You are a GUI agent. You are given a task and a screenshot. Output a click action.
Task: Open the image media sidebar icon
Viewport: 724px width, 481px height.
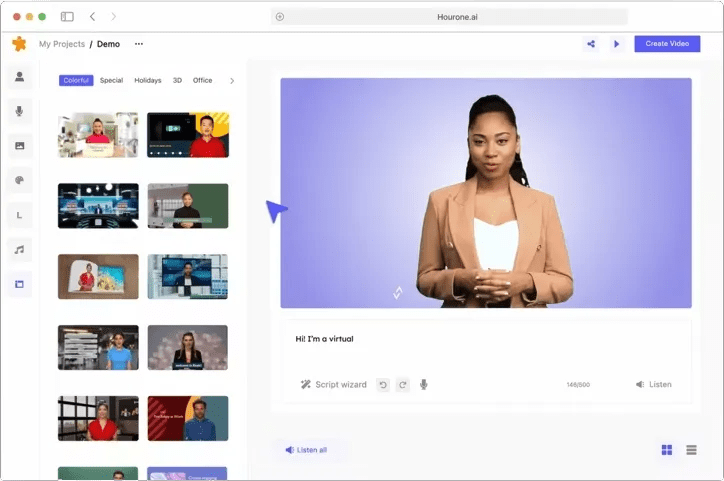coord(19,146)
